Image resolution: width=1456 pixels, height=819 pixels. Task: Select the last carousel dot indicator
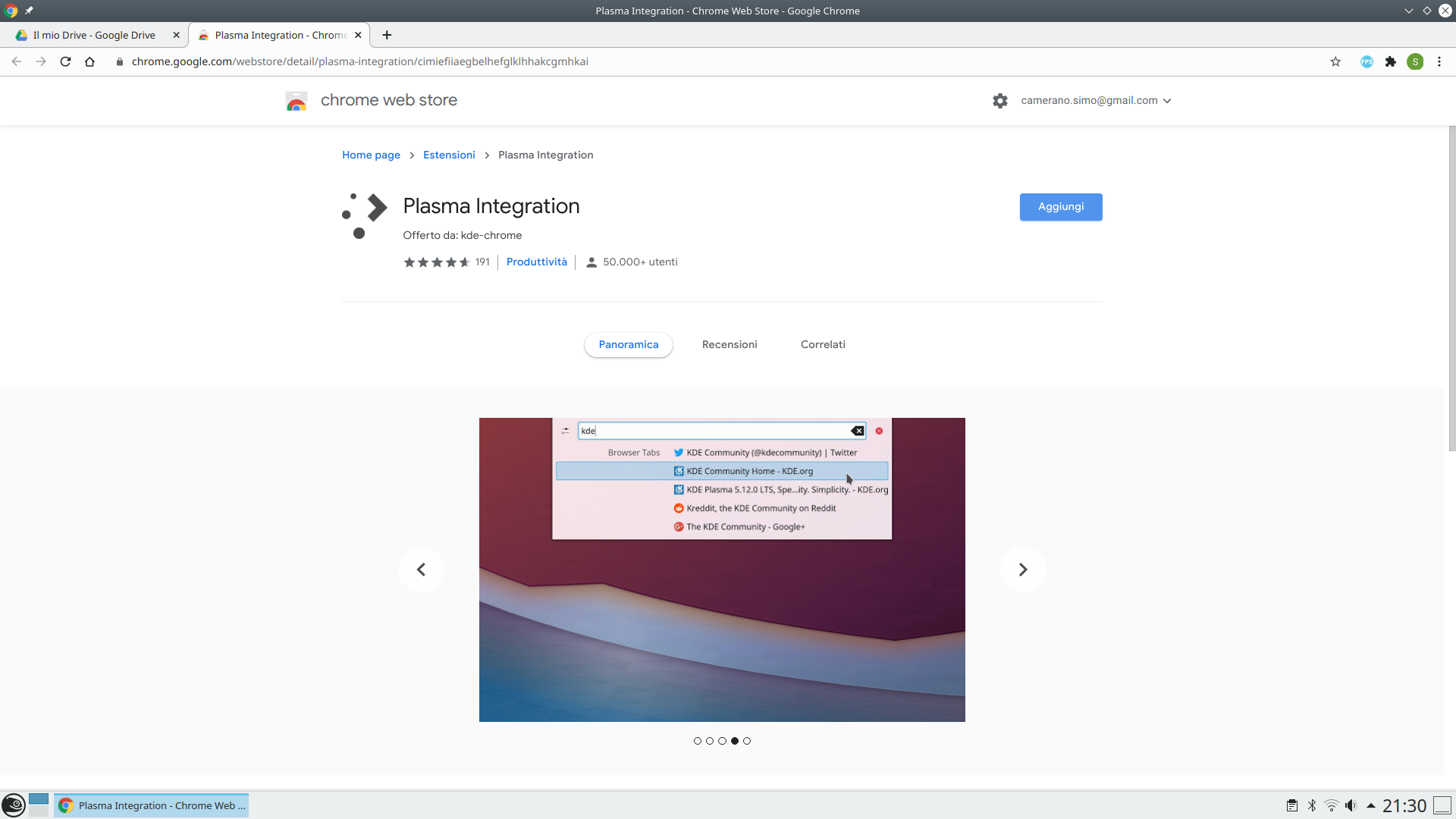click(747, 741)
